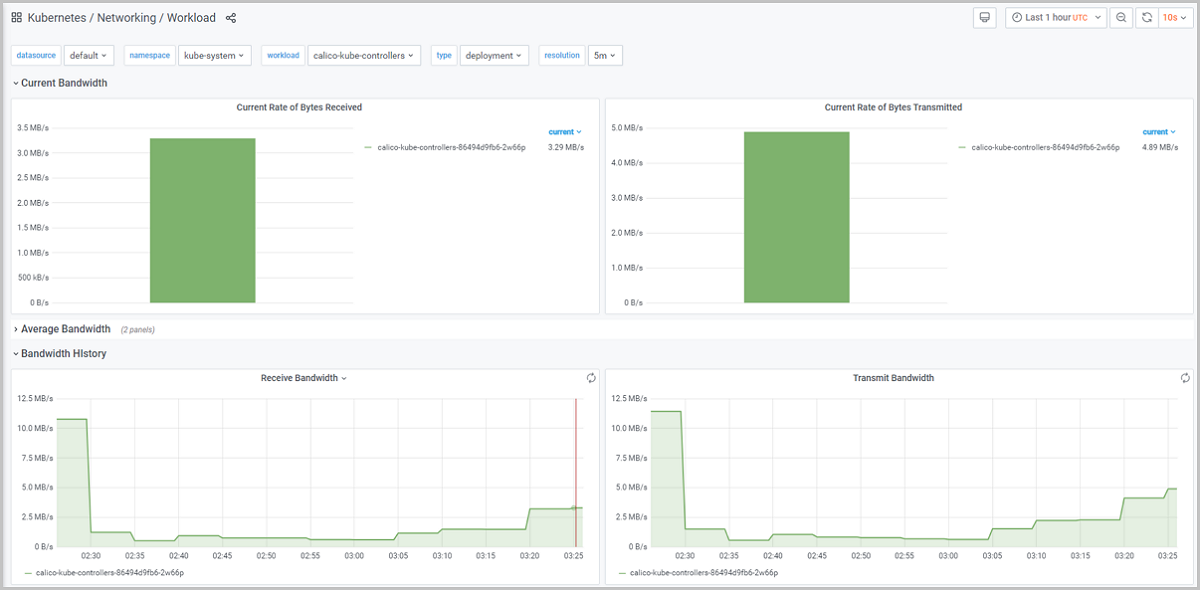Open the namespace kube-system dropdown
Viewport: 1200px width, 590px height.
(x=215, y=56)
